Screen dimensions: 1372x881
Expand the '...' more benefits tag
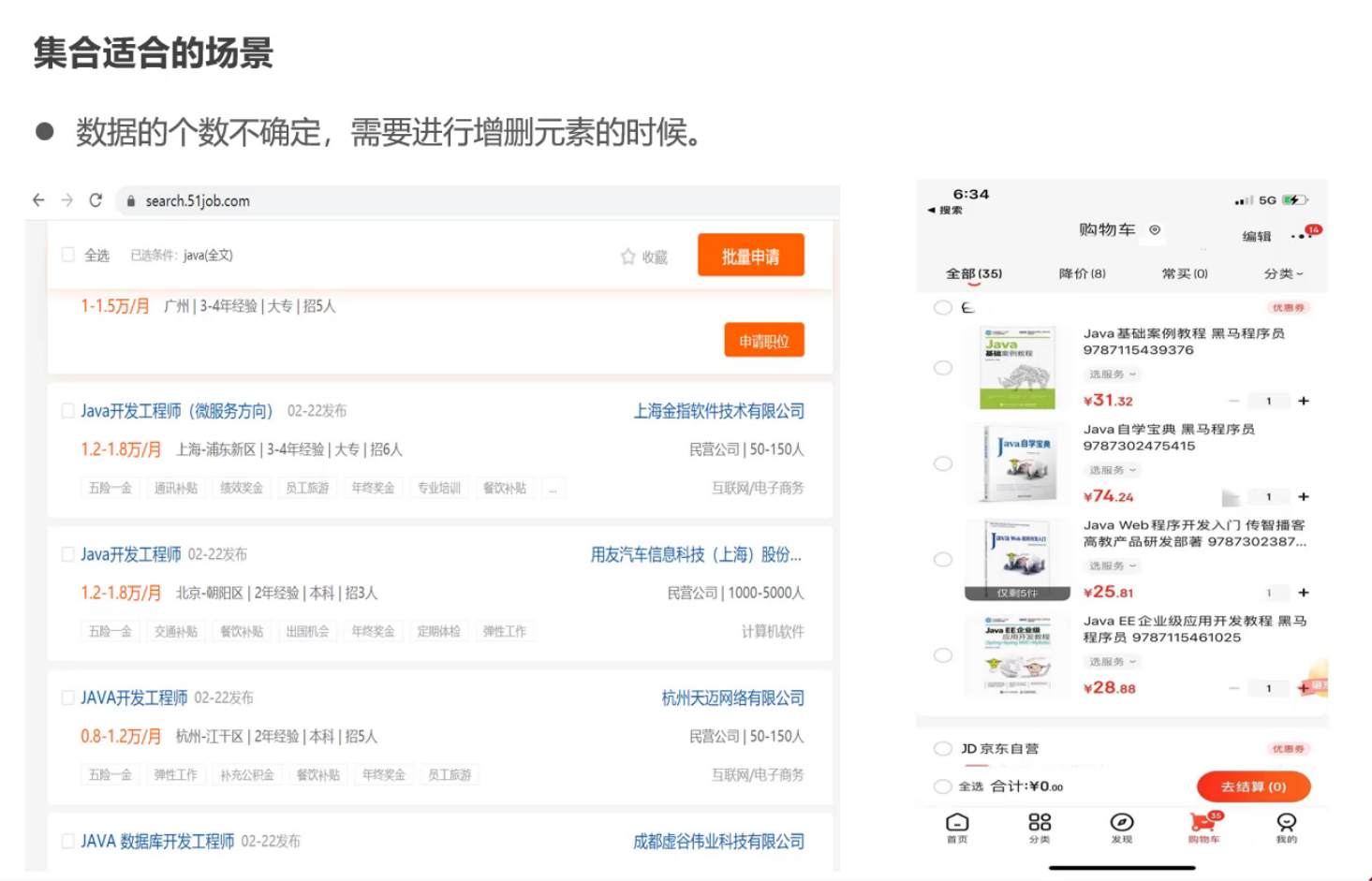click(553, 488)
